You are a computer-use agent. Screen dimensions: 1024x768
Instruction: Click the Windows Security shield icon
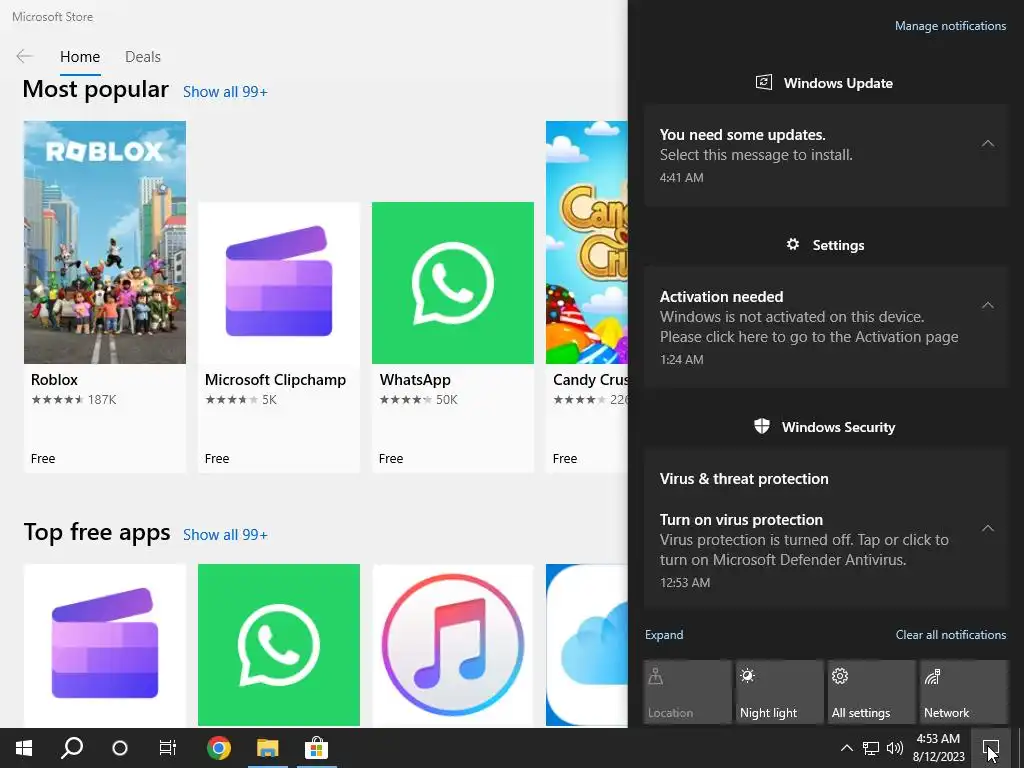click(761, 426)
